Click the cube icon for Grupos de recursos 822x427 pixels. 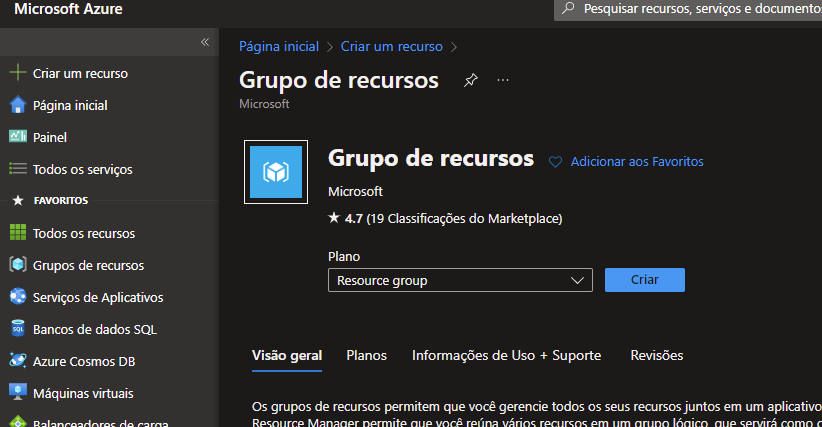click(x=18, y=265)
